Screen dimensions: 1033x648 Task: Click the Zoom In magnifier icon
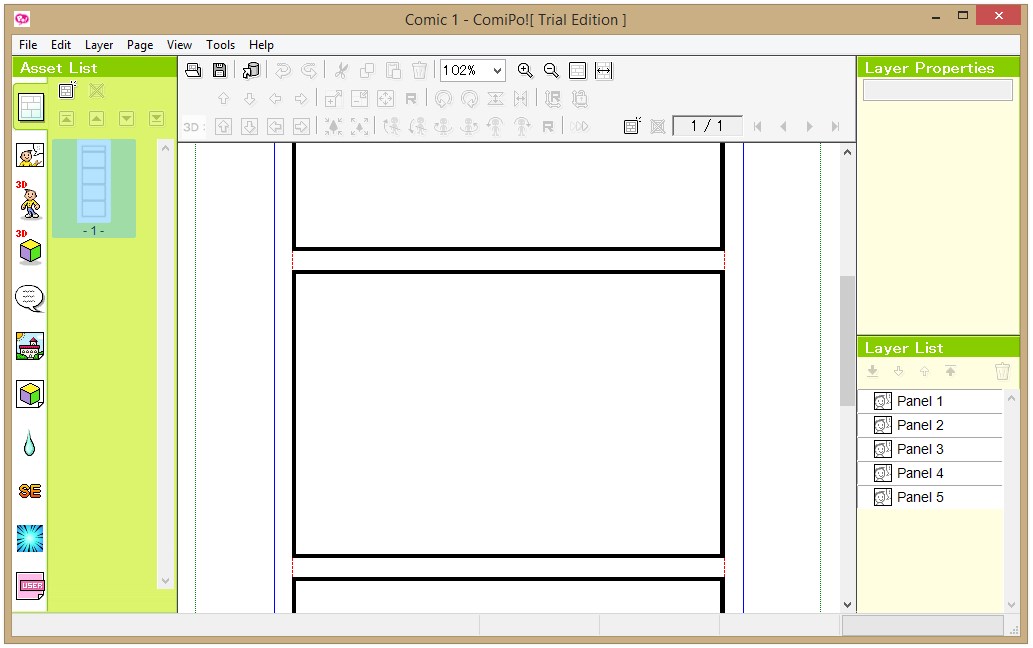click(525, 70)
